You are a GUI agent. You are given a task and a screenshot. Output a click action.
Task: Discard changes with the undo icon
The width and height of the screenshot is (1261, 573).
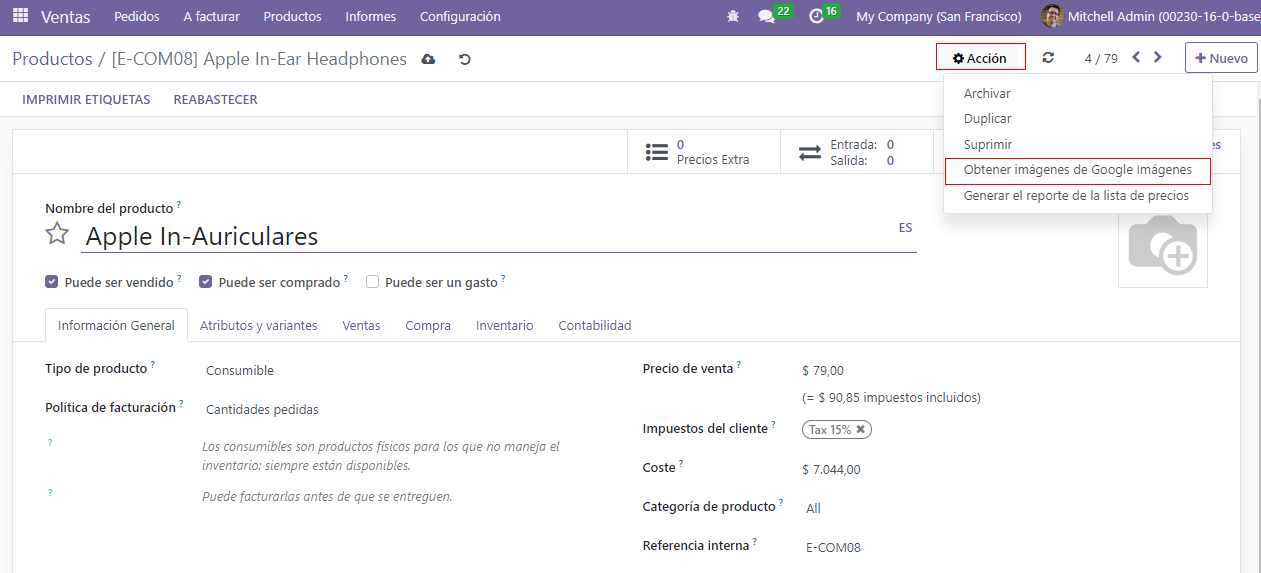point(465,59)
